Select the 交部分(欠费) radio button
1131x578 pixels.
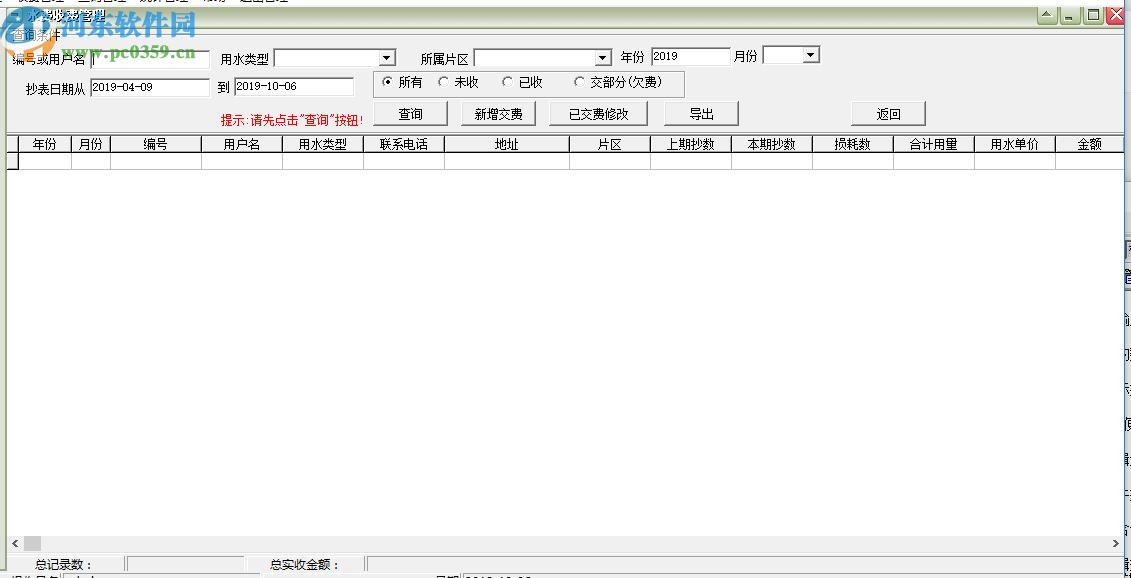(x=579, y=82)
